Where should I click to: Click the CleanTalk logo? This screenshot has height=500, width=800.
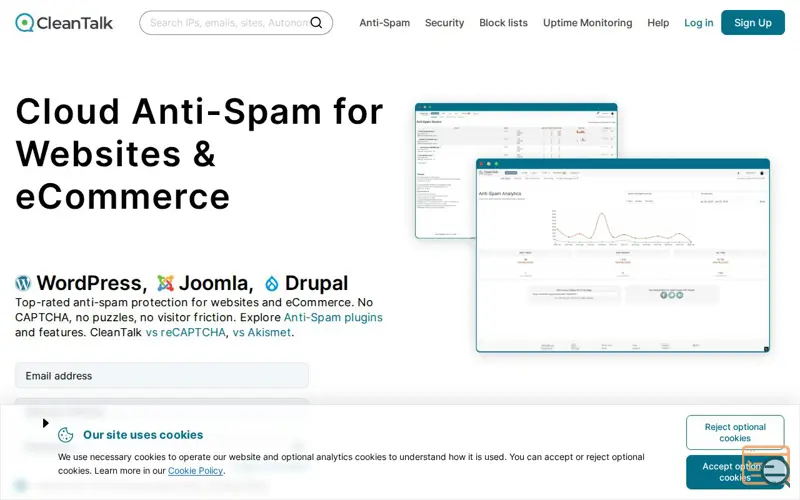64,22
